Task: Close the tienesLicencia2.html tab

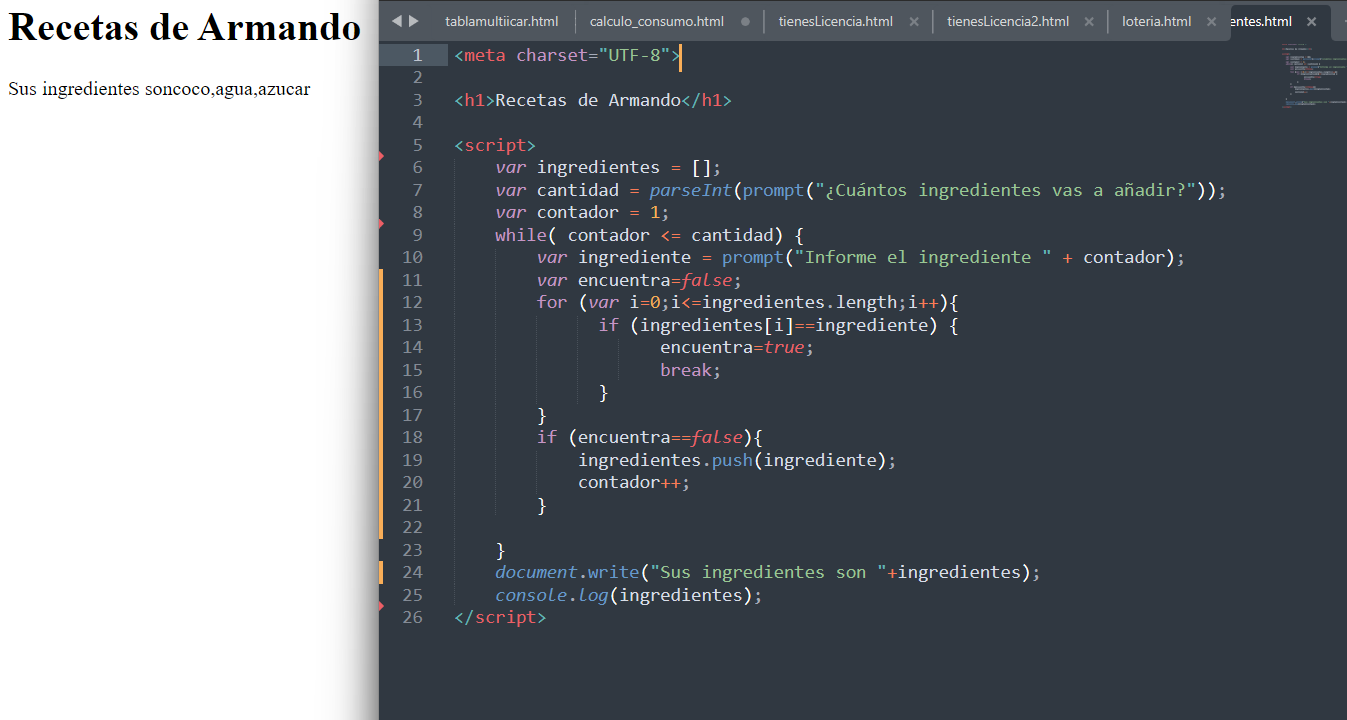Action: point(1089,21)
